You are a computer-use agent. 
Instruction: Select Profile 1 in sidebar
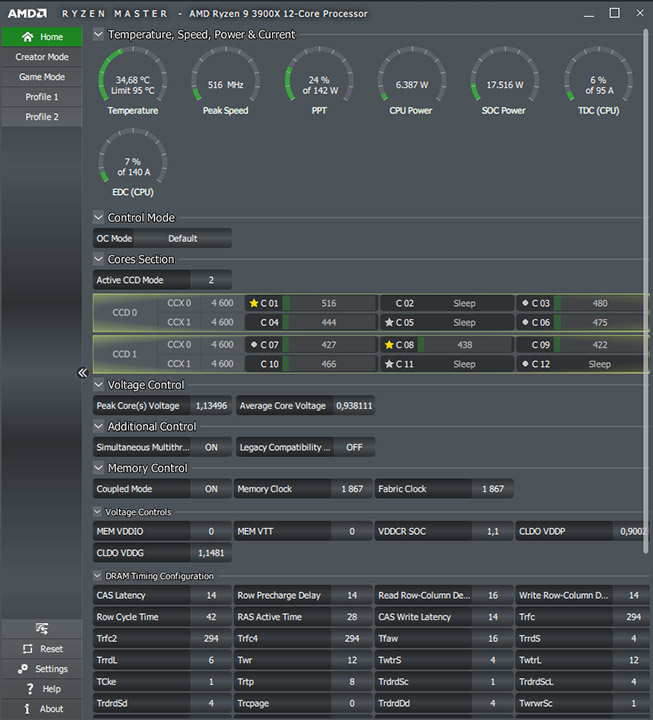(42, 97)
